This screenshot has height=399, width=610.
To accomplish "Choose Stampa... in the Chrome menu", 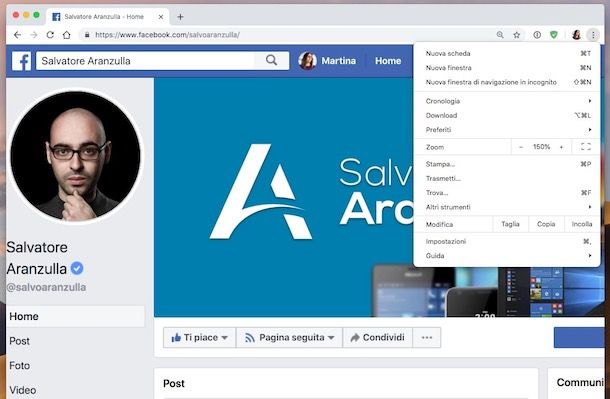I will (x=507, y=164).
